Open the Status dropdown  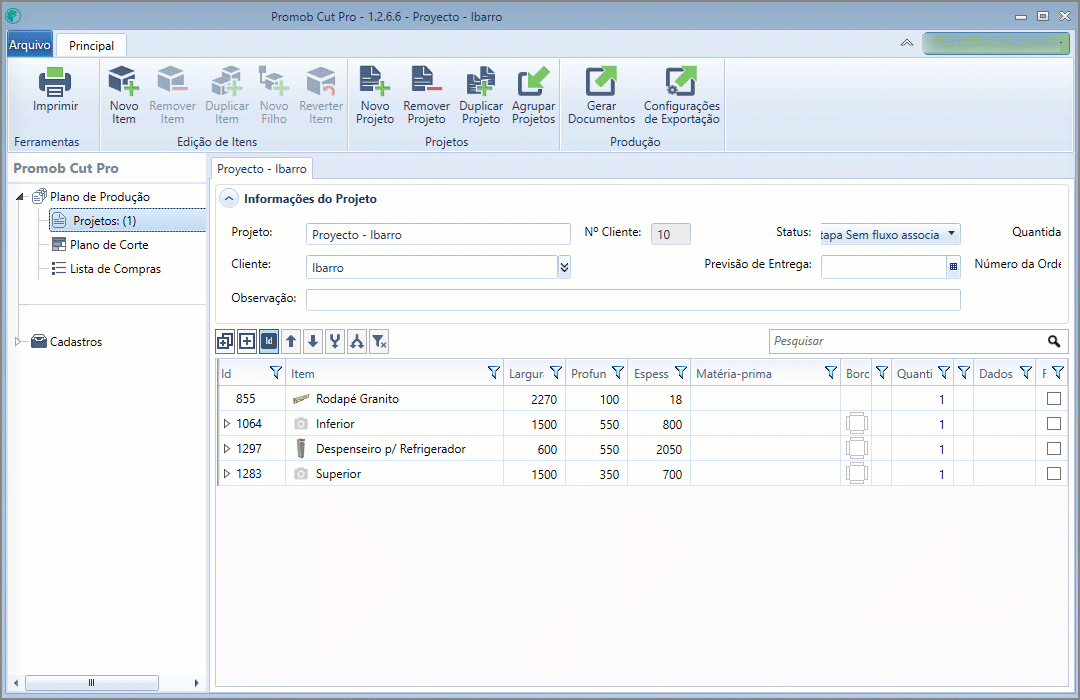[951, 234]
